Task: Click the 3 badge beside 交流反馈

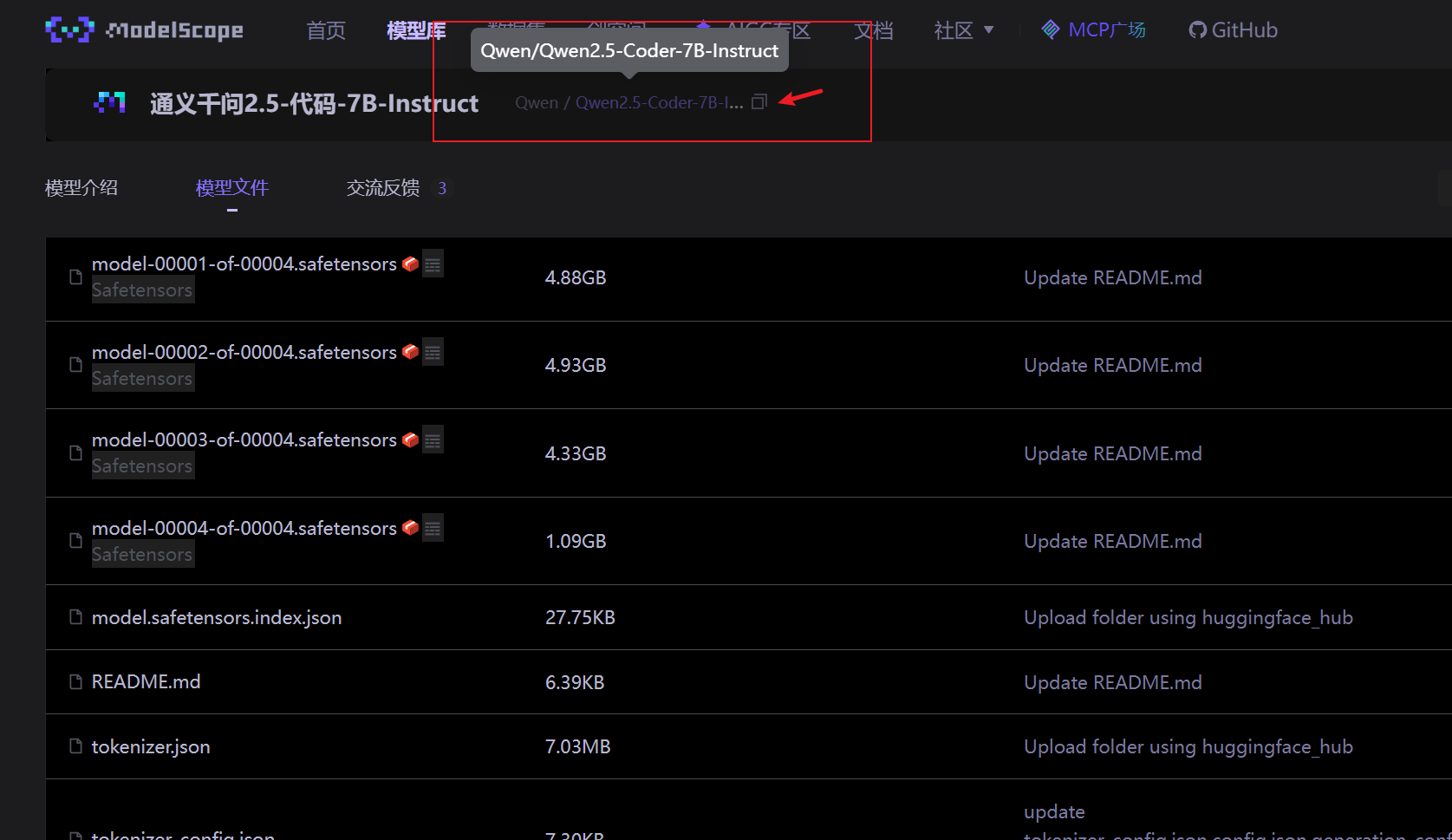Action: pos(442,188)
